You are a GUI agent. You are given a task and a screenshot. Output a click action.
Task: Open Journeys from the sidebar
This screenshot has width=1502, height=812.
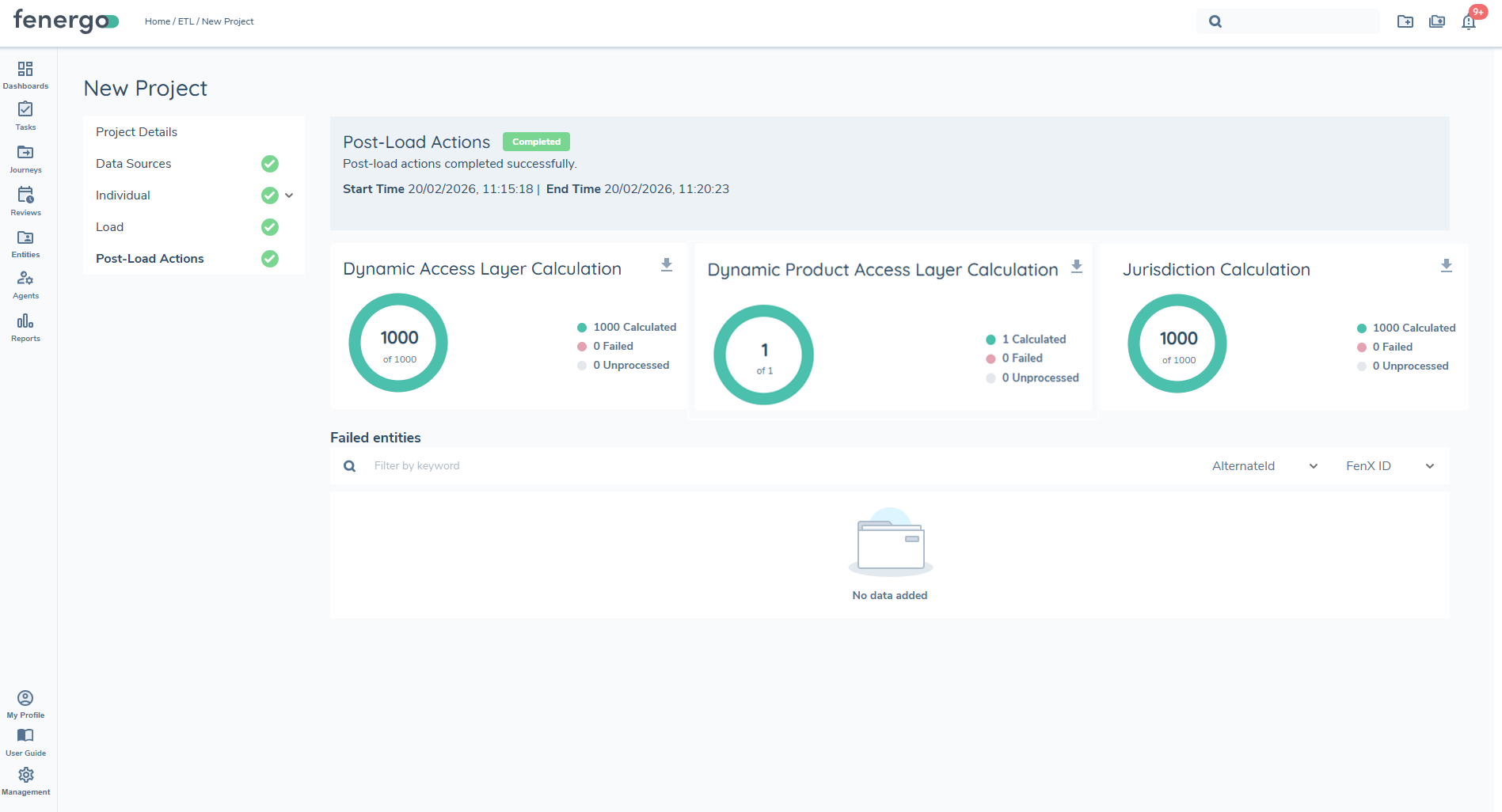pyautogui.click(x=25, y=158)
